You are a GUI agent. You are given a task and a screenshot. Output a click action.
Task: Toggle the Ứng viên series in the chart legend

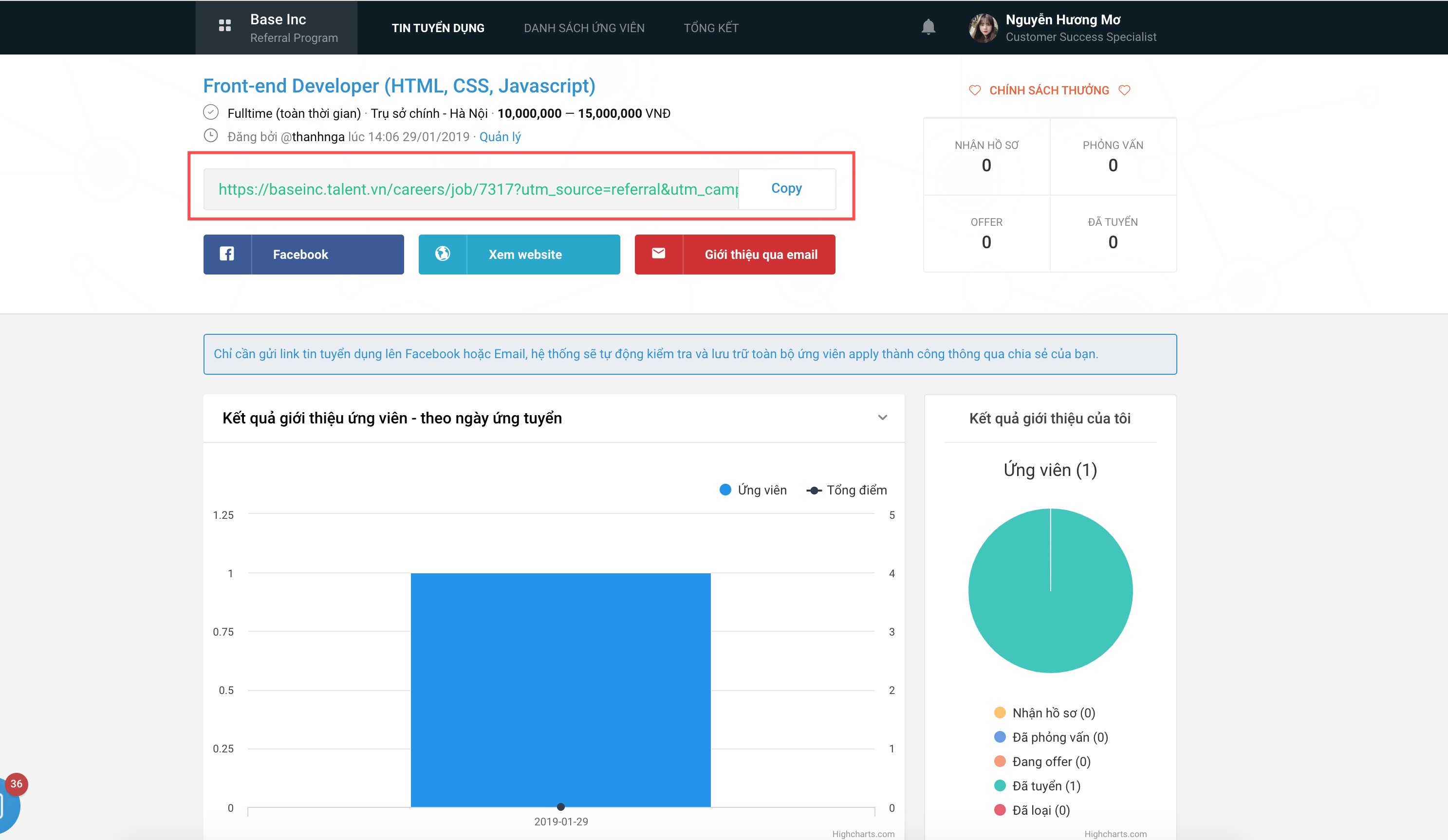tap(753, 490)
